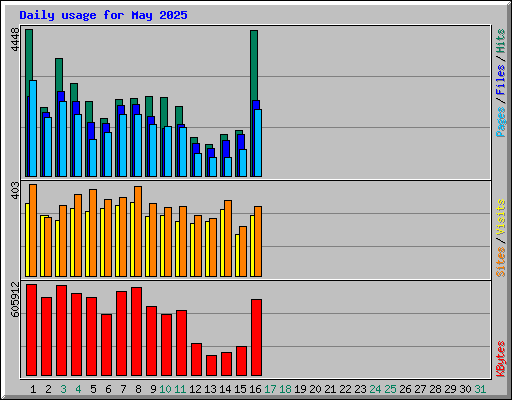Click day 26 on the x-axis
The image size is (512, 400).
[x=405, y=389]
